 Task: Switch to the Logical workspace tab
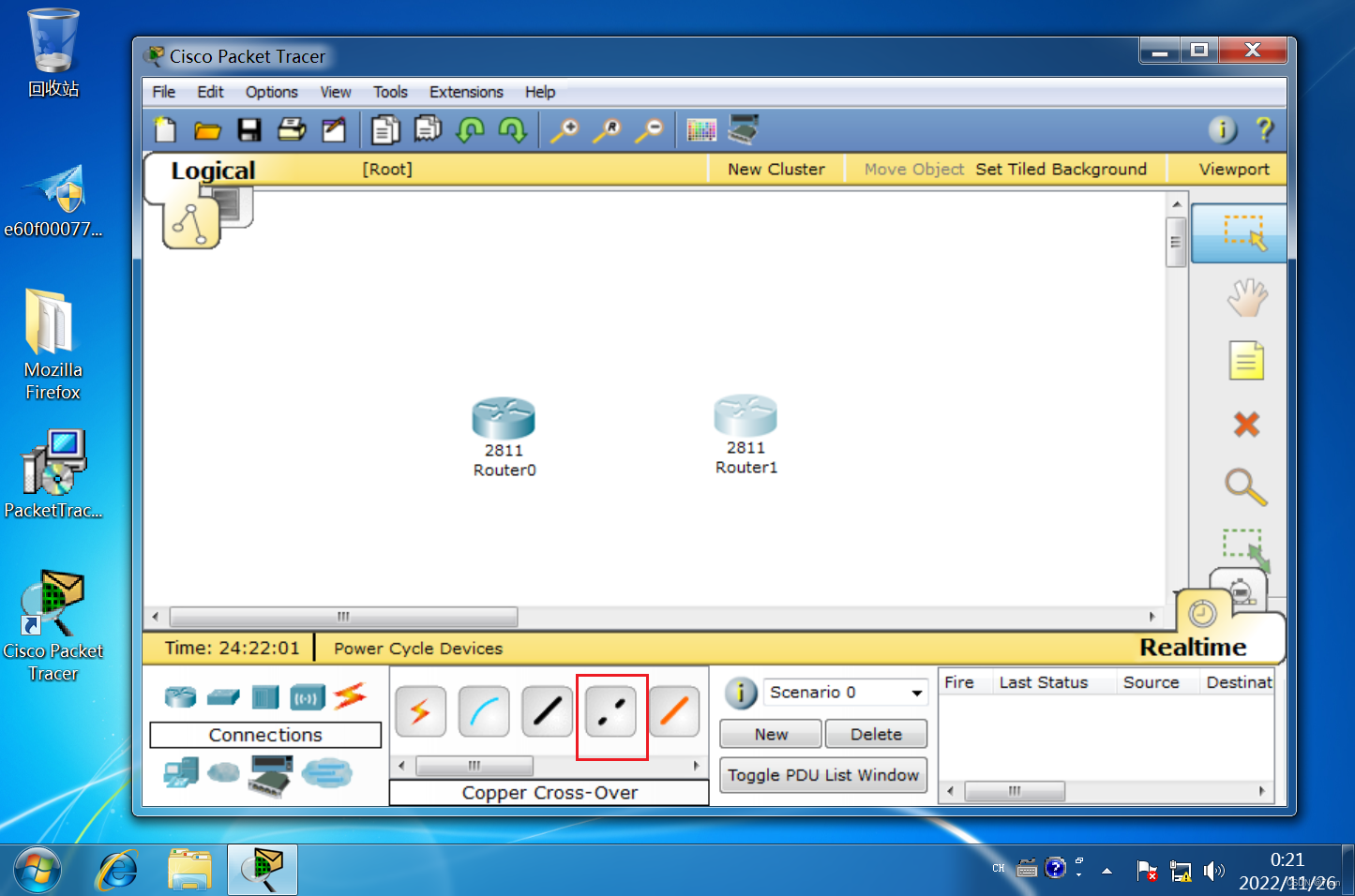tap(213, 171)
